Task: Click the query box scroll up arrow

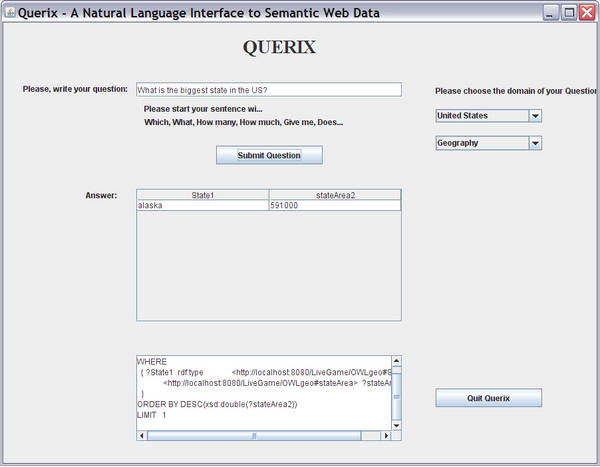Action: coord(396,361)
